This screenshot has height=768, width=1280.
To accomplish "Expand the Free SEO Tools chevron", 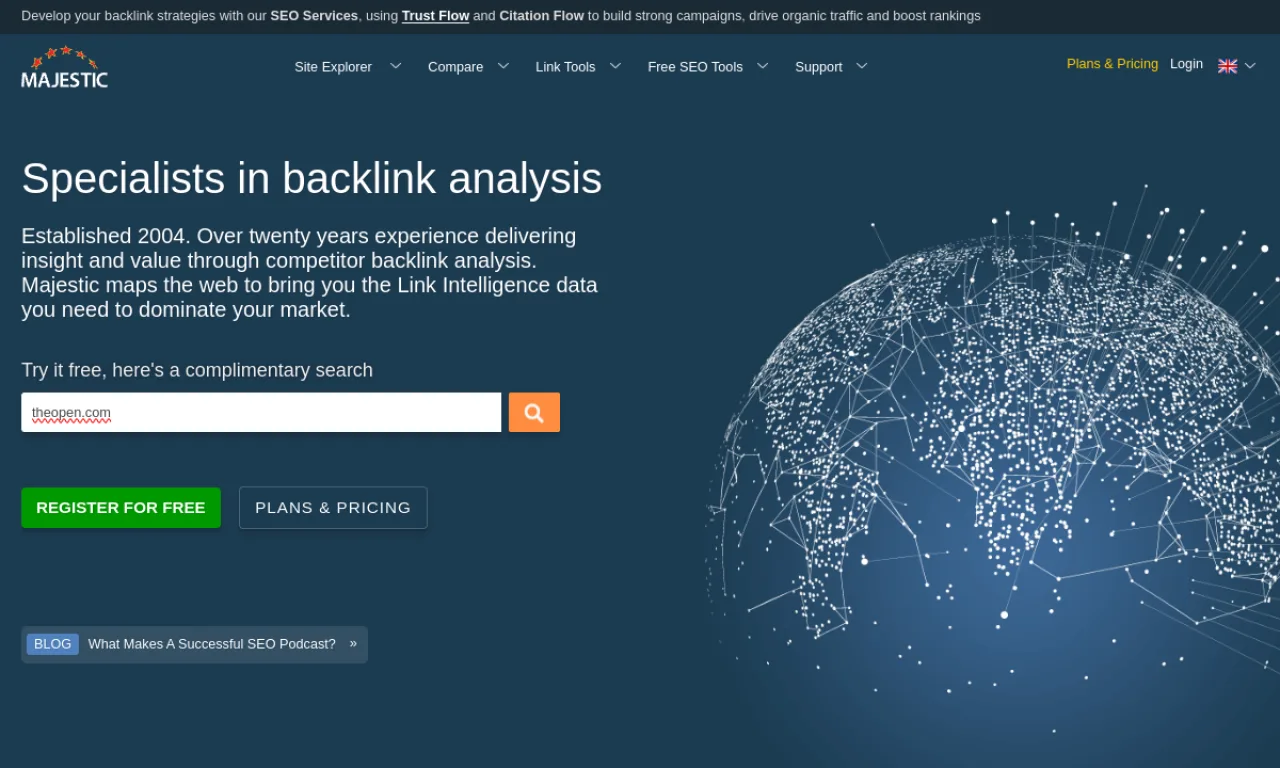I will click(762, 66).
